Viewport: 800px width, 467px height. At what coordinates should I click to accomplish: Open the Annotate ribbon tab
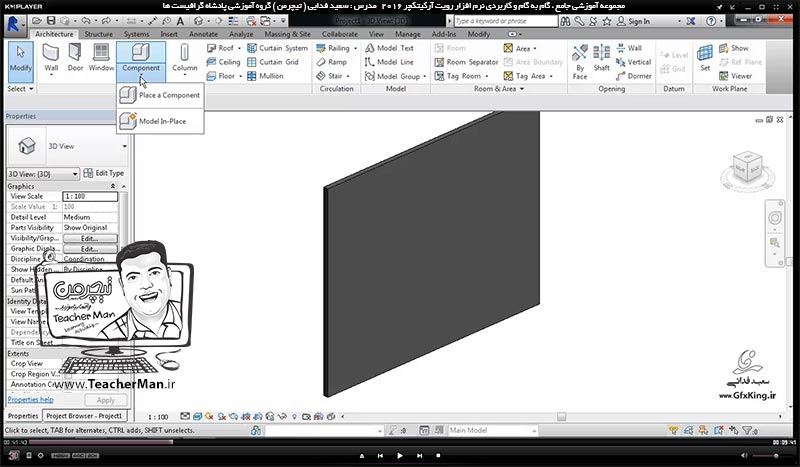tap(204, 34)
